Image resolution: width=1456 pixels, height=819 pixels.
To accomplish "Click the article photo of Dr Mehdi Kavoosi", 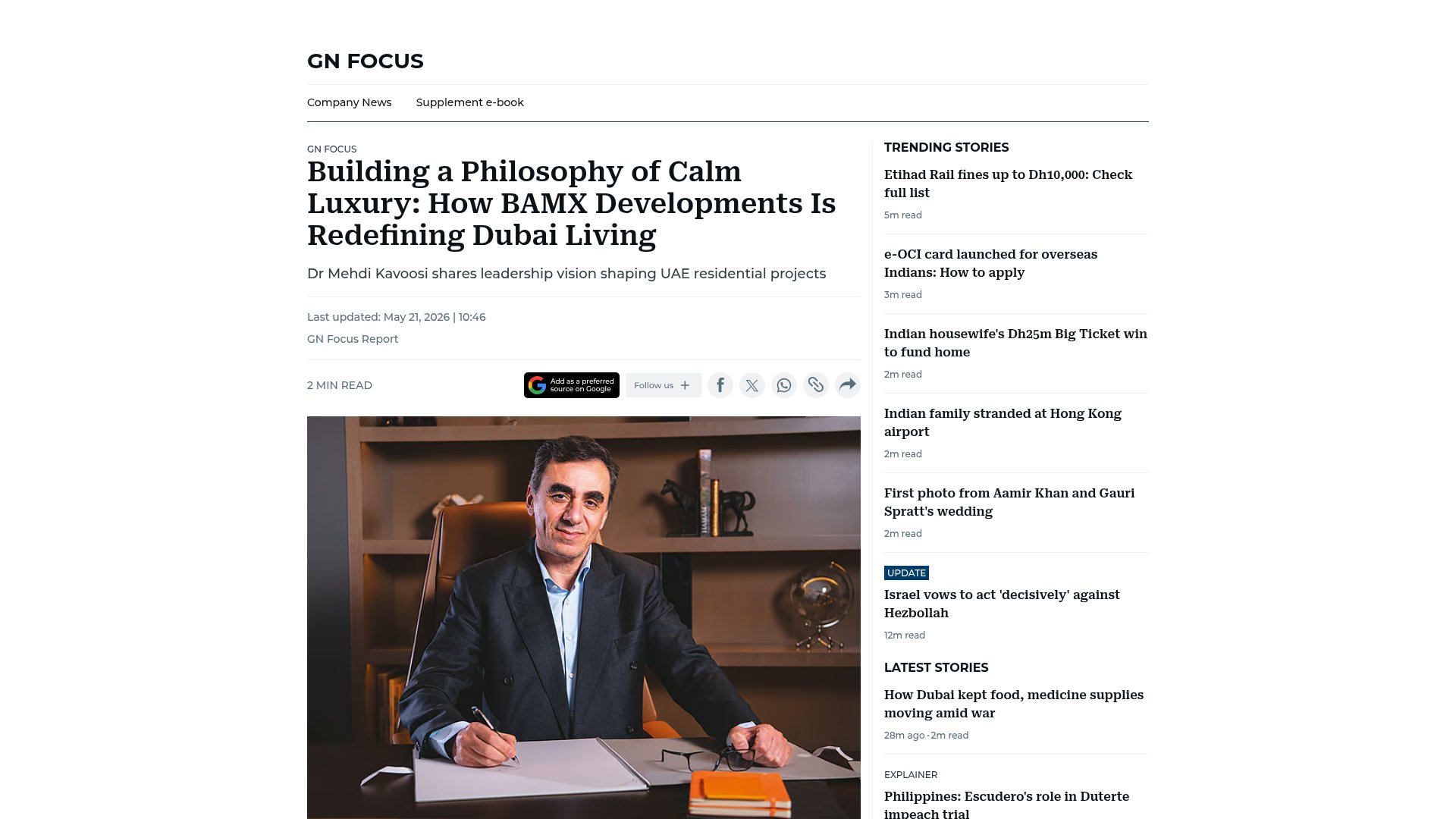I will coord(584,617).
